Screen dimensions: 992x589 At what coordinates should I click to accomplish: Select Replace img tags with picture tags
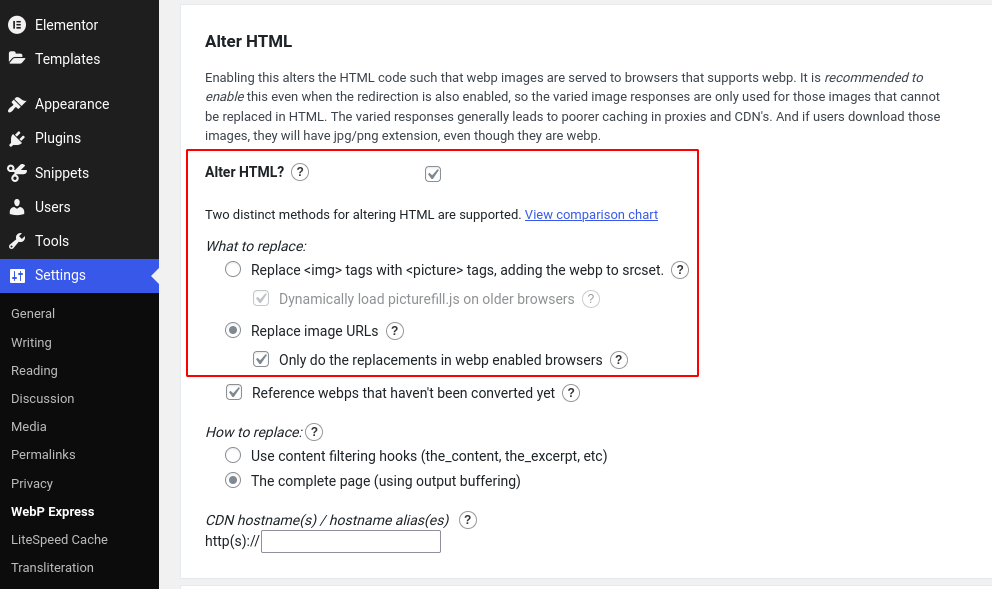point(233,270)
